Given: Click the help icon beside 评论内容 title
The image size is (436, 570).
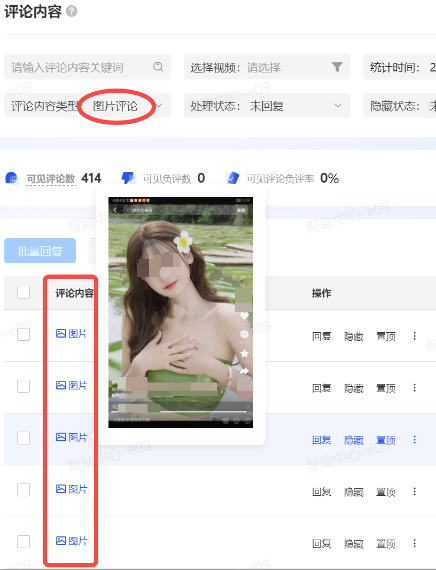Looking at the screenshot, I should pyautogui.click(x=72, y=12).
